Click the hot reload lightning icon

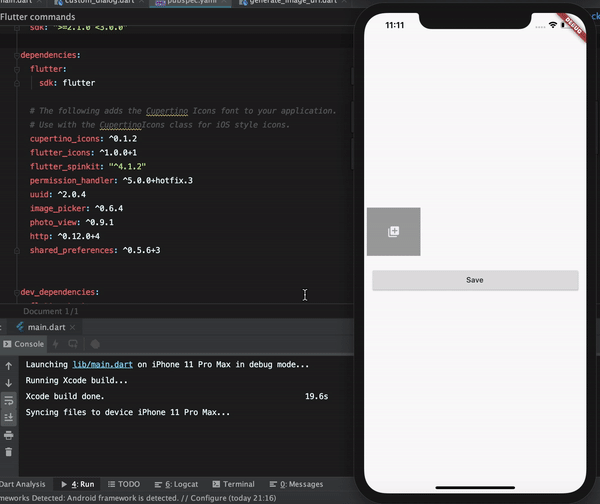tap(56, 344)
